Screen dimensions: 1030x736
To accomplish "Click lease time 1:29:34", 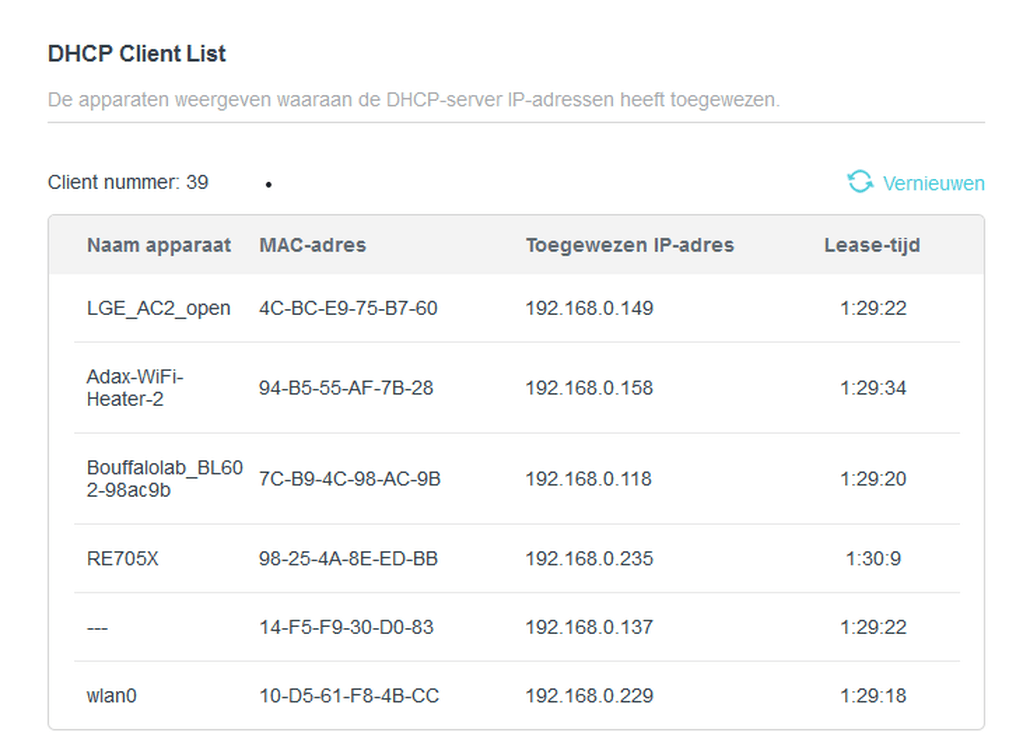I will pyautogui.click(x=873, y=388).
